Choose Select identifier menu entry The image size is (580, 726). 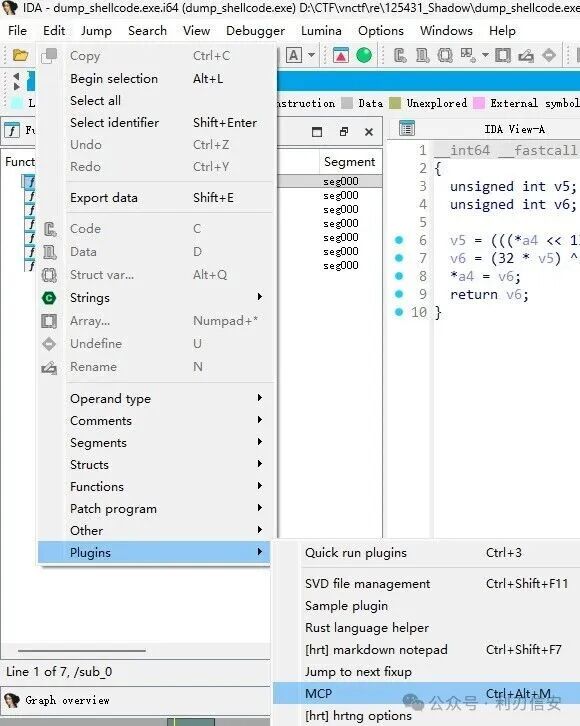(154, 123)
